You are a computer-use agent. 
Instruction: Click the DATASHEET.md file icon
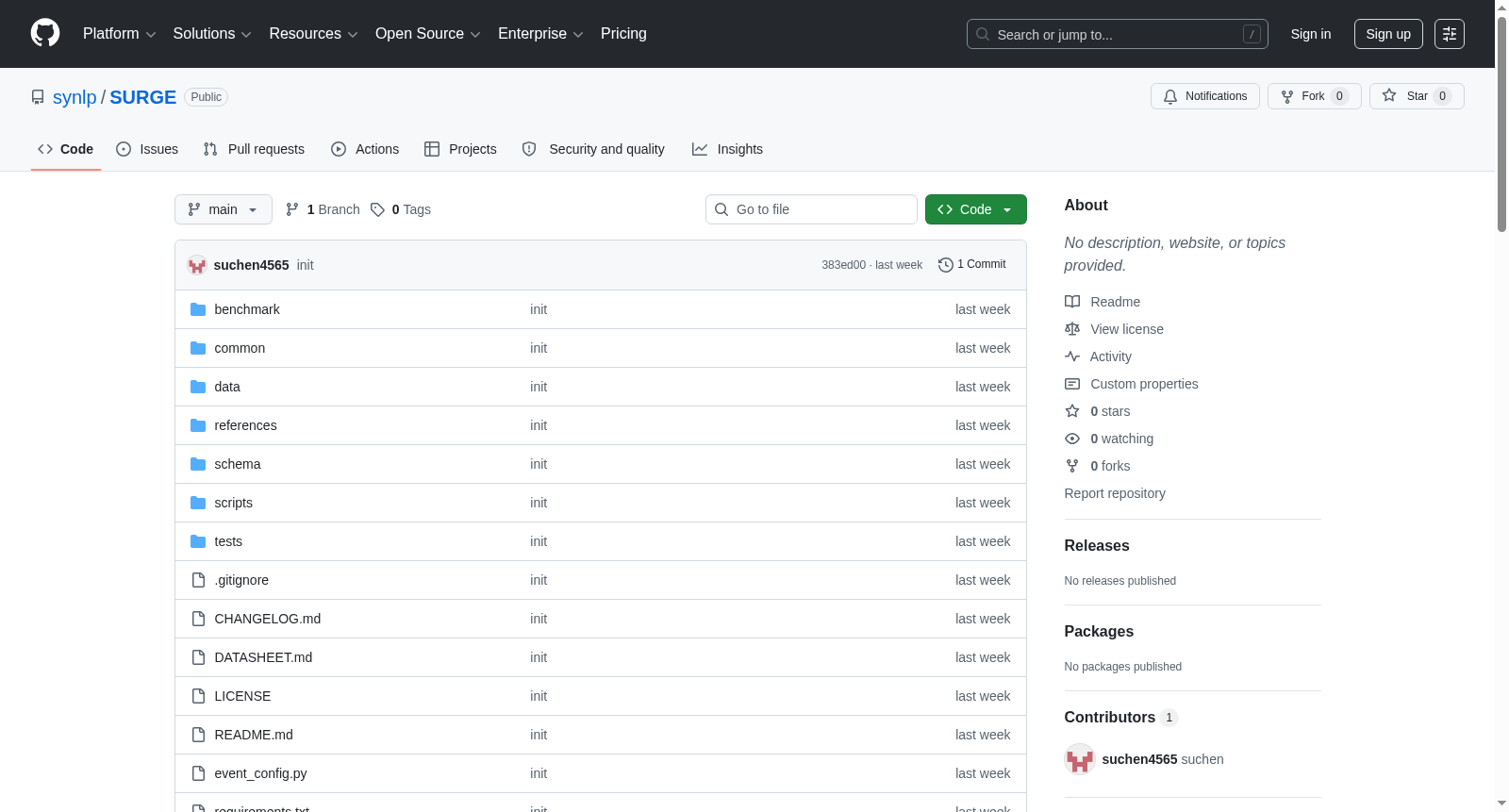(198, 657)
